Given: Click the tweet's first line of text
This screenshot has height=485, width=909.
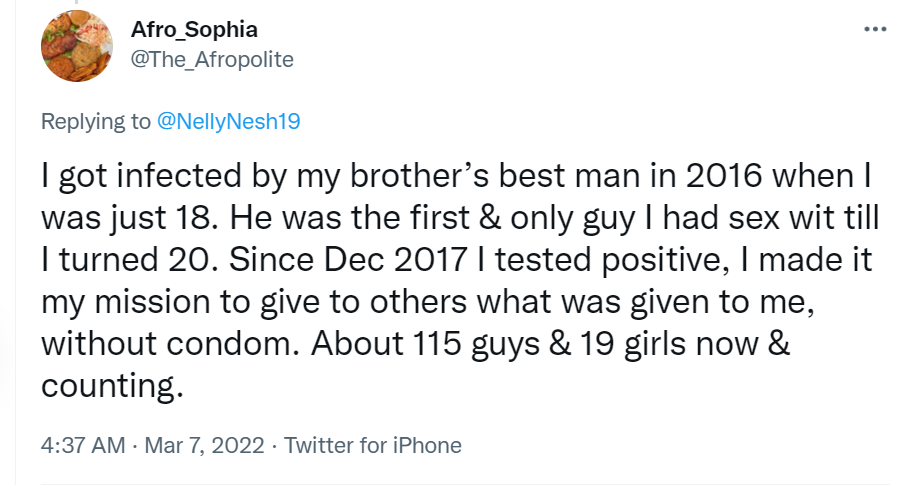Looking at the screenshot, I should 456,176.
